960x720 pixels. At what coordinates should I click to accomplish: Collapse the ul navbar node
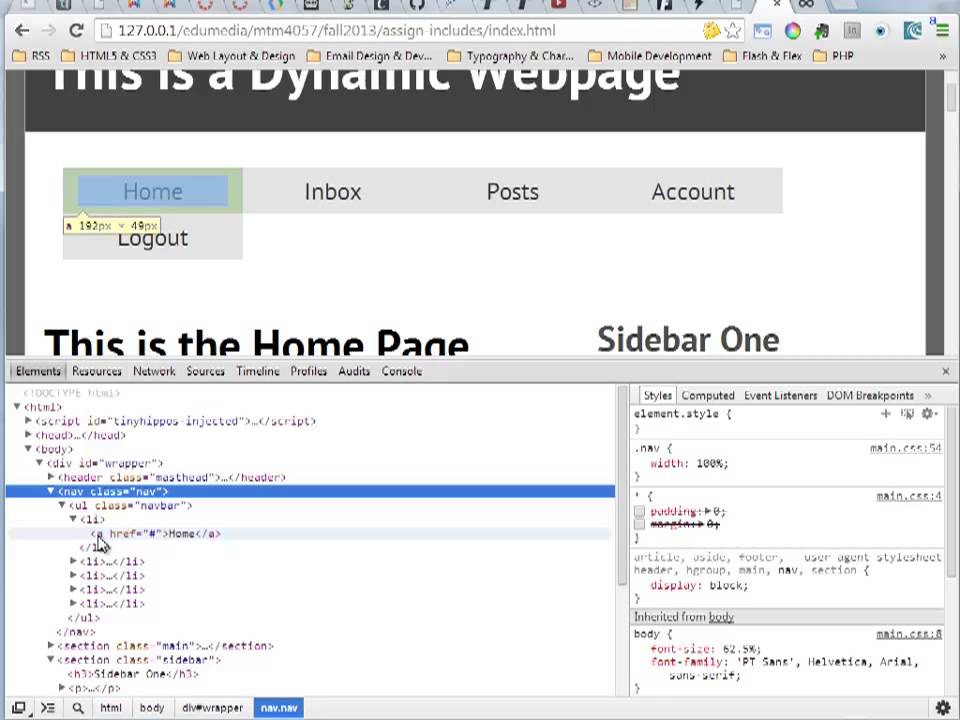pyautogui.click(x=62, y=505)
